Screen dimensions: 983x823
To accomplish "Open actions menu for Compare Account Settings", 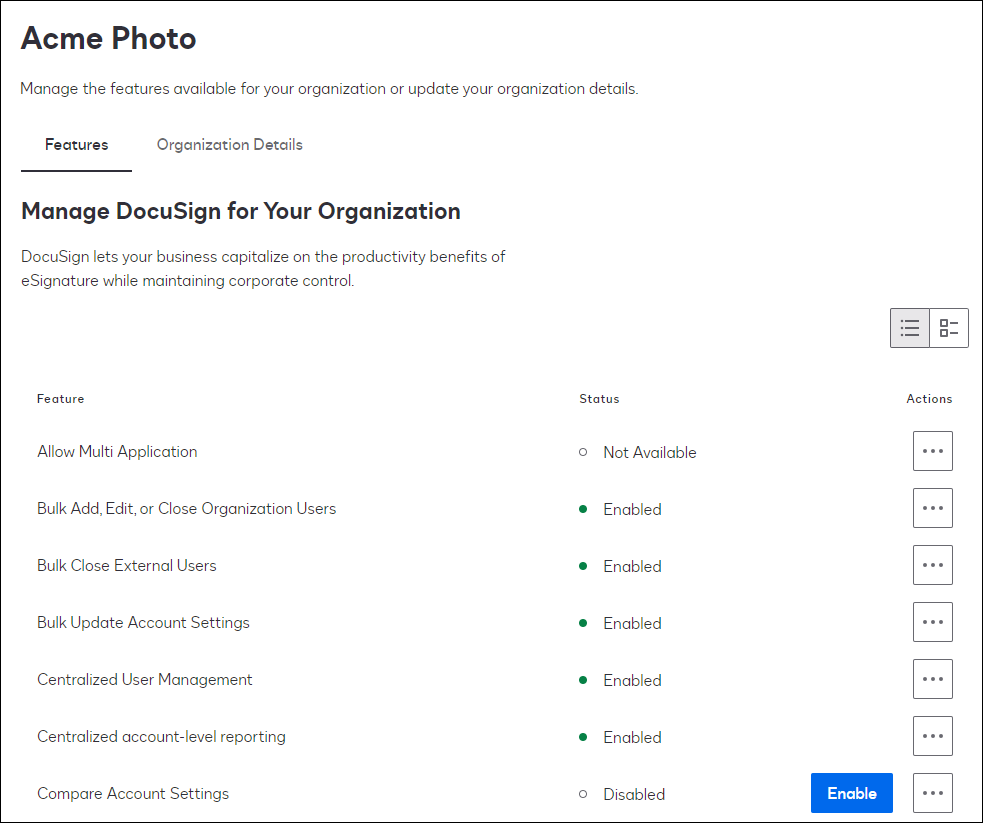I will click(932, 793).
